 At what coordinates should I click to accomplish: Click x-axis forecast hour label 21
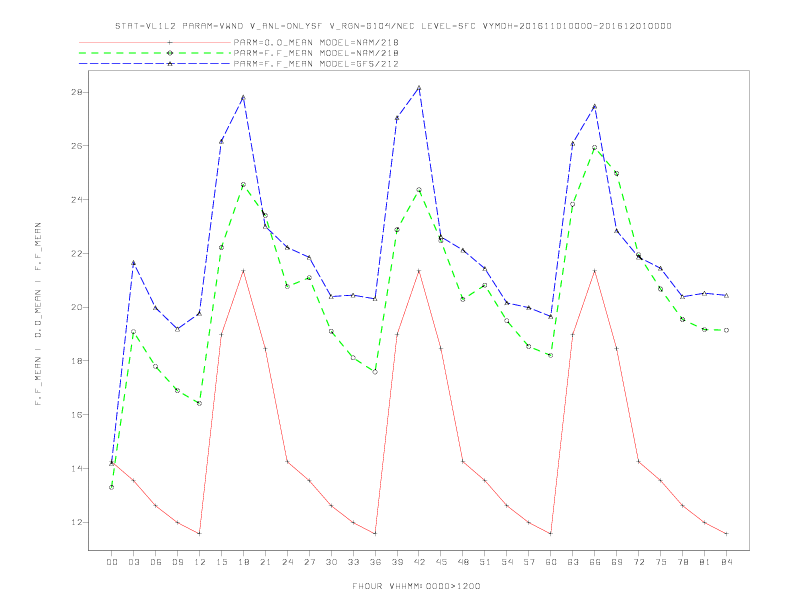(266, 562)
